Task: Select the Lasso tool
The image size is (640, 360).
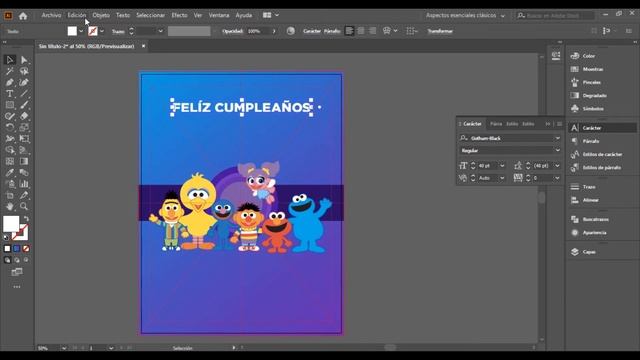Action: (24, 71)
